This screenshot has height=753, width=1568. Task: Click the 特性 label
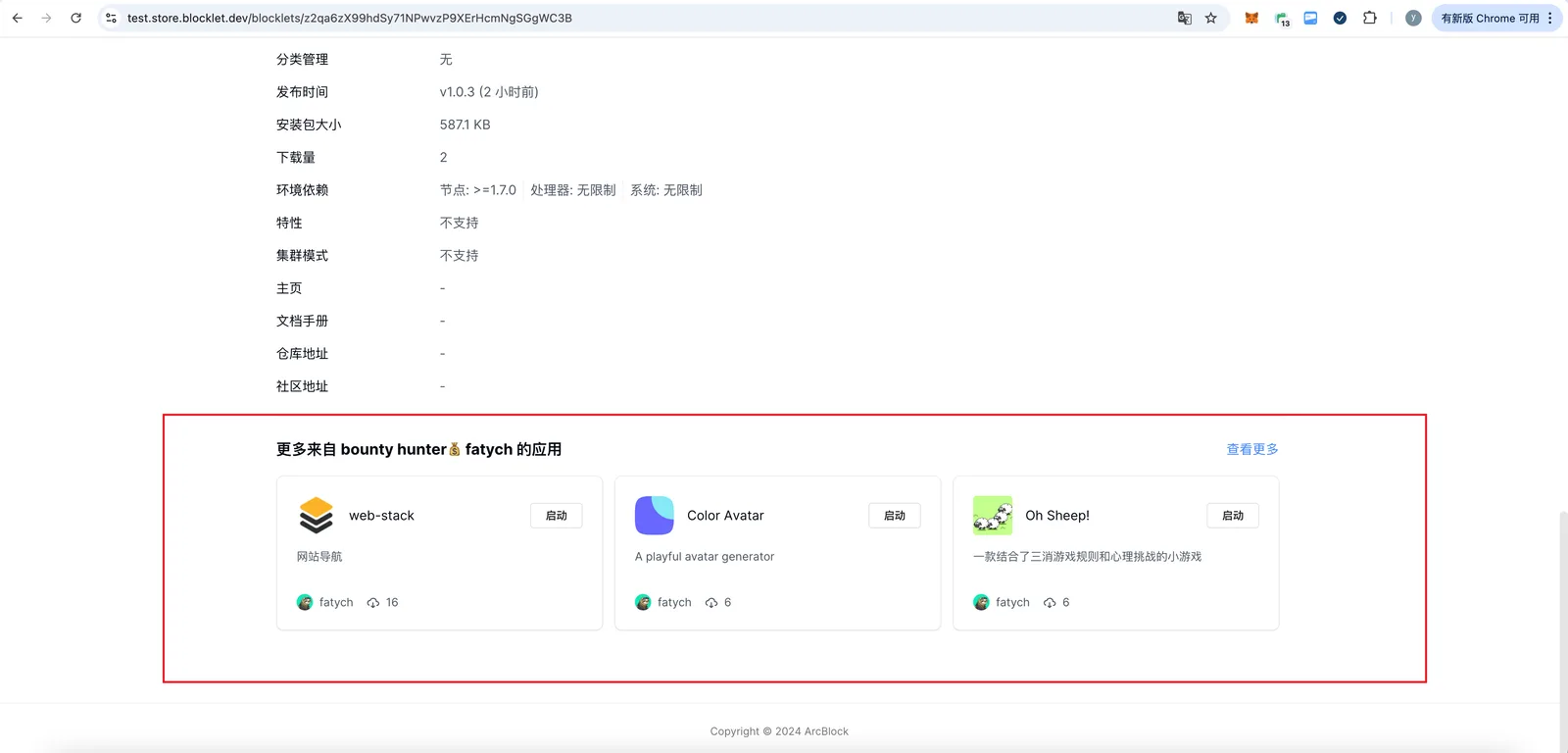[x=289, y=223]
